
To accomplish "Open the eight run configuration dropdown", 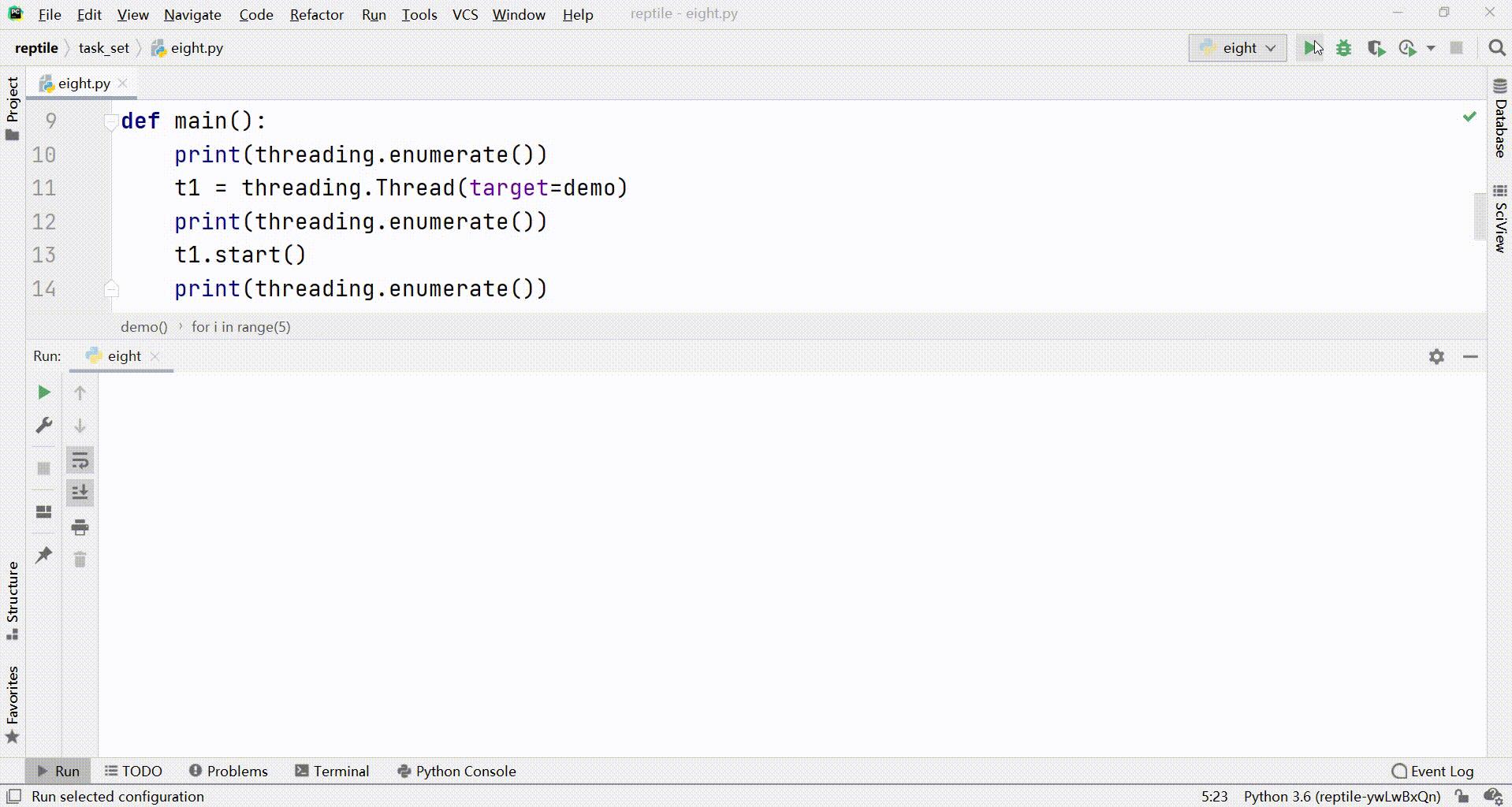I will [1238, 48].
